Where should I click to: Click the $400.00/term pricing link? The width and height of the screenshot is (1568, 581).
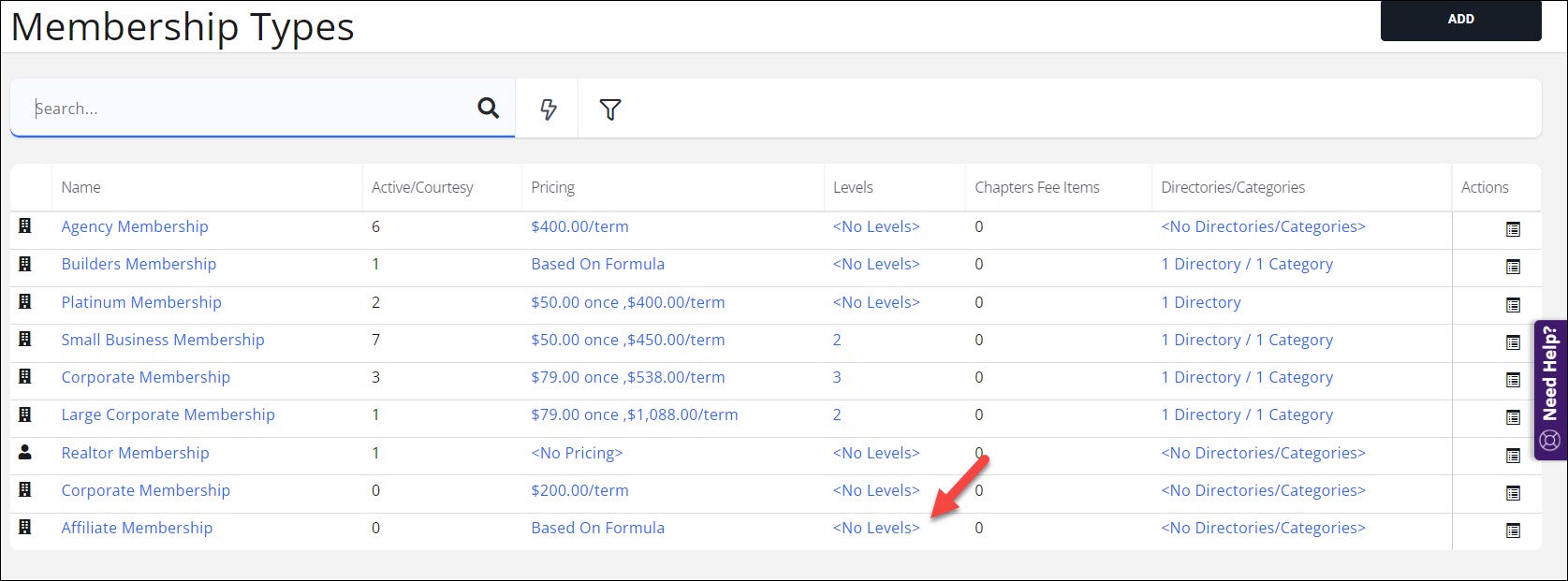(x=579, y=226)
